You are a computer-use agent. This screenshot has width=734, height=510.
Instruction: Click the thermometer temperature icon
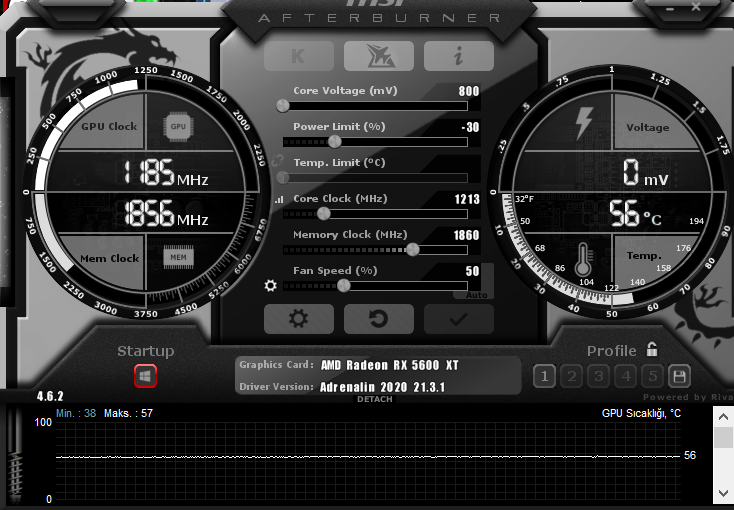583,259
